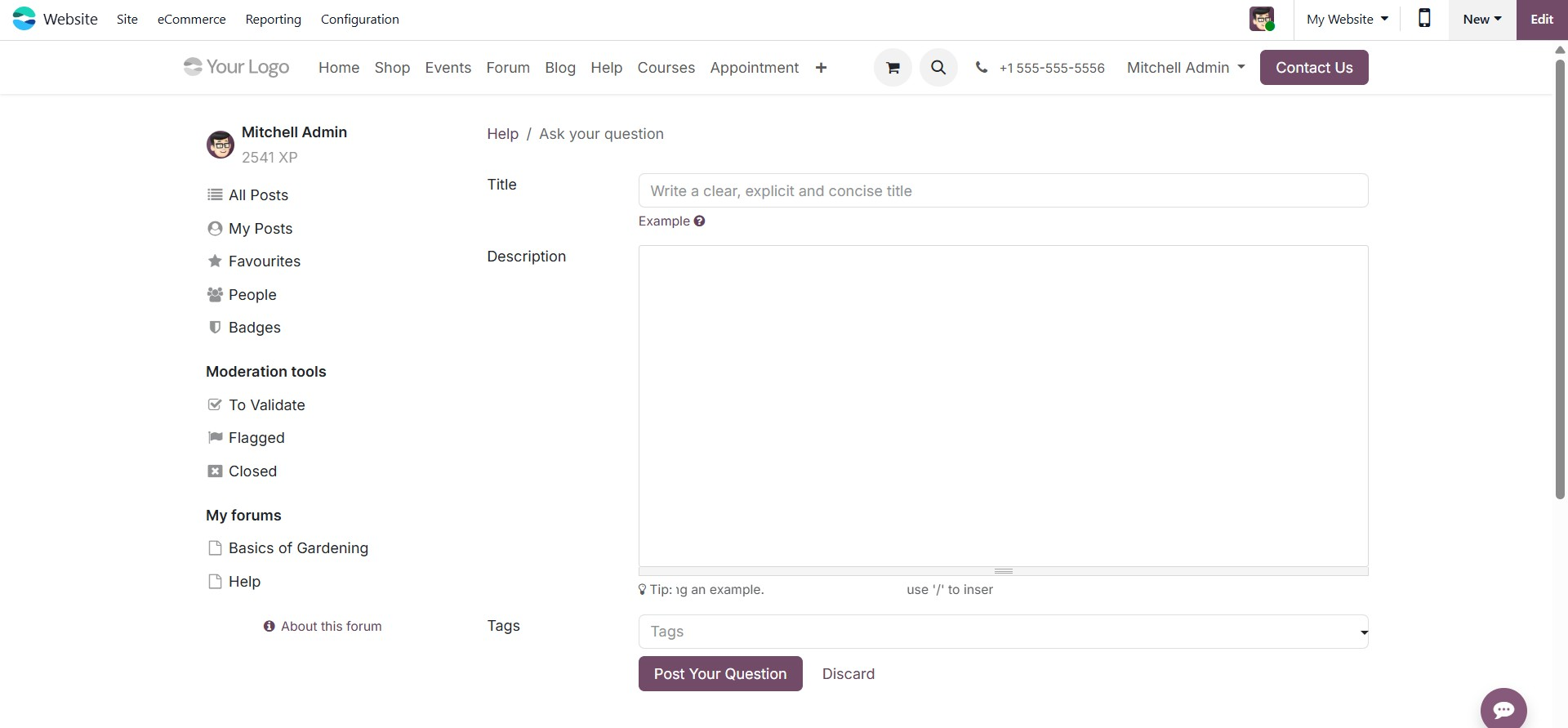Open the New content dropdown
Image resolution: width=1568 pixels, height=728 pixels.
pos(1481,19)
